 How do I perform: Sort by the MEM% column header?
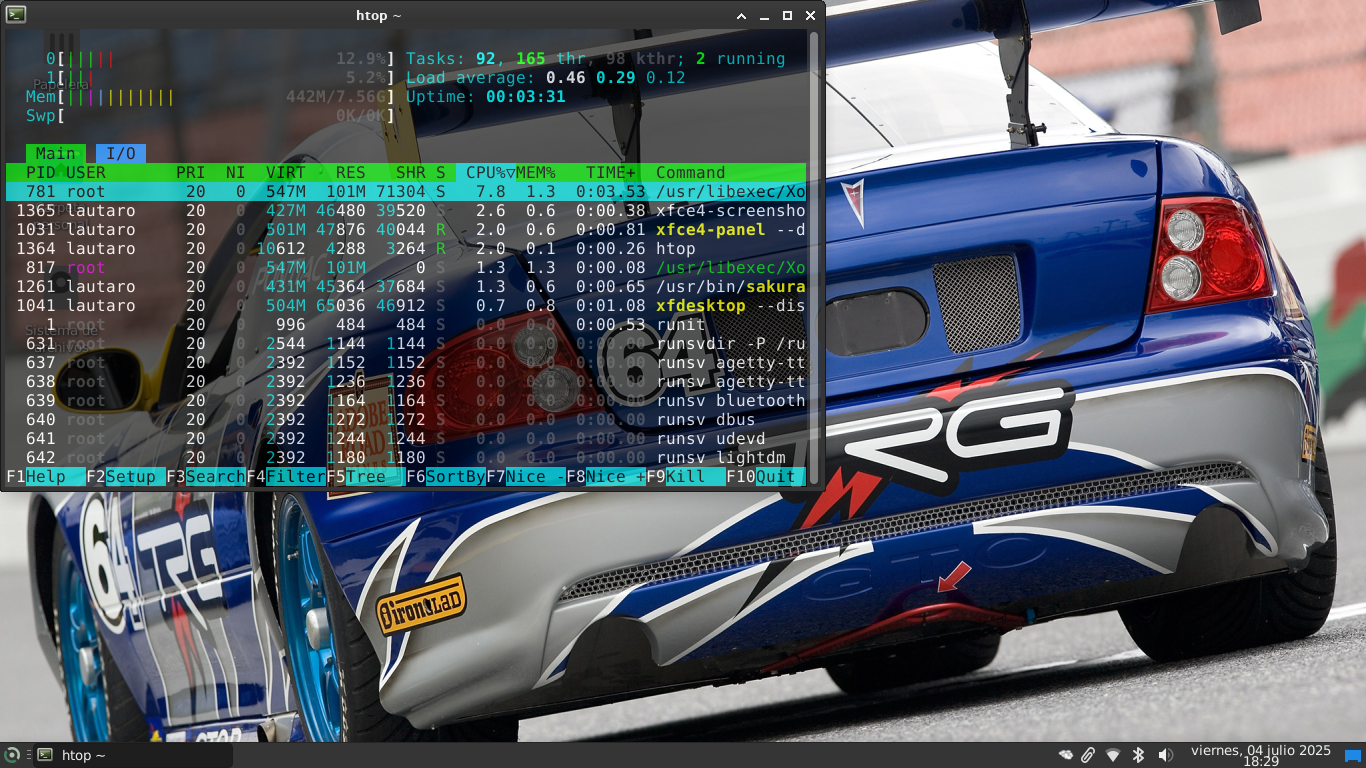[536, 173]
